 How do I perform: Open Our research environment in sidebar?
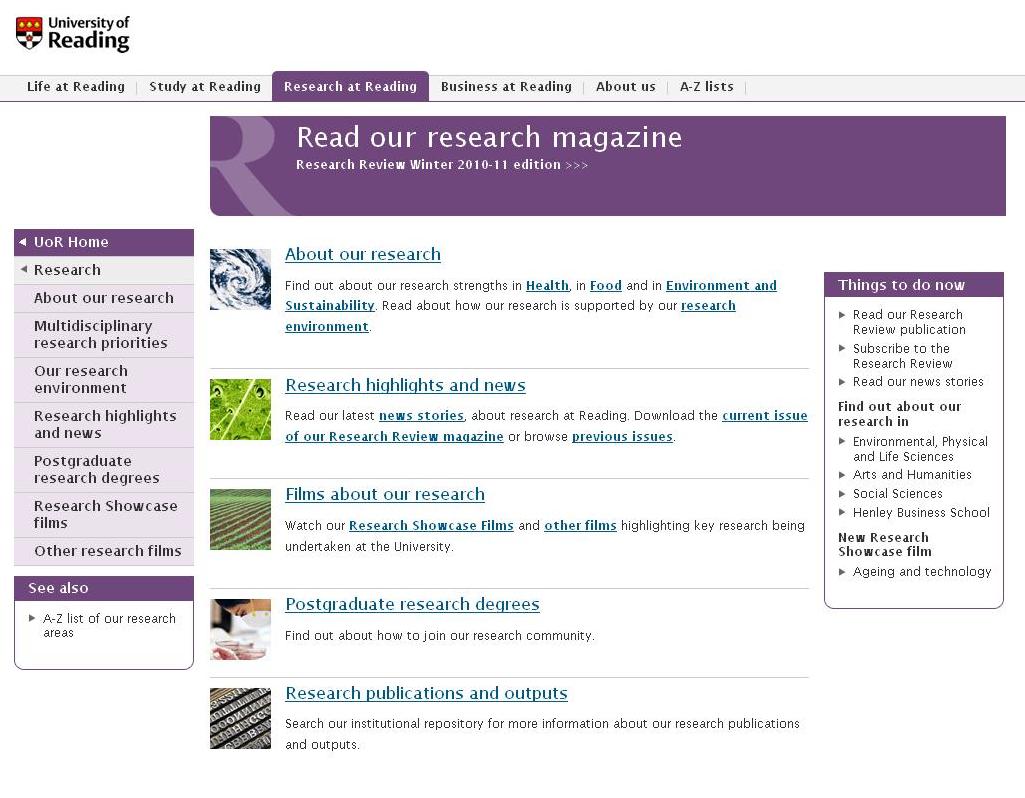[x=104, y=380]
